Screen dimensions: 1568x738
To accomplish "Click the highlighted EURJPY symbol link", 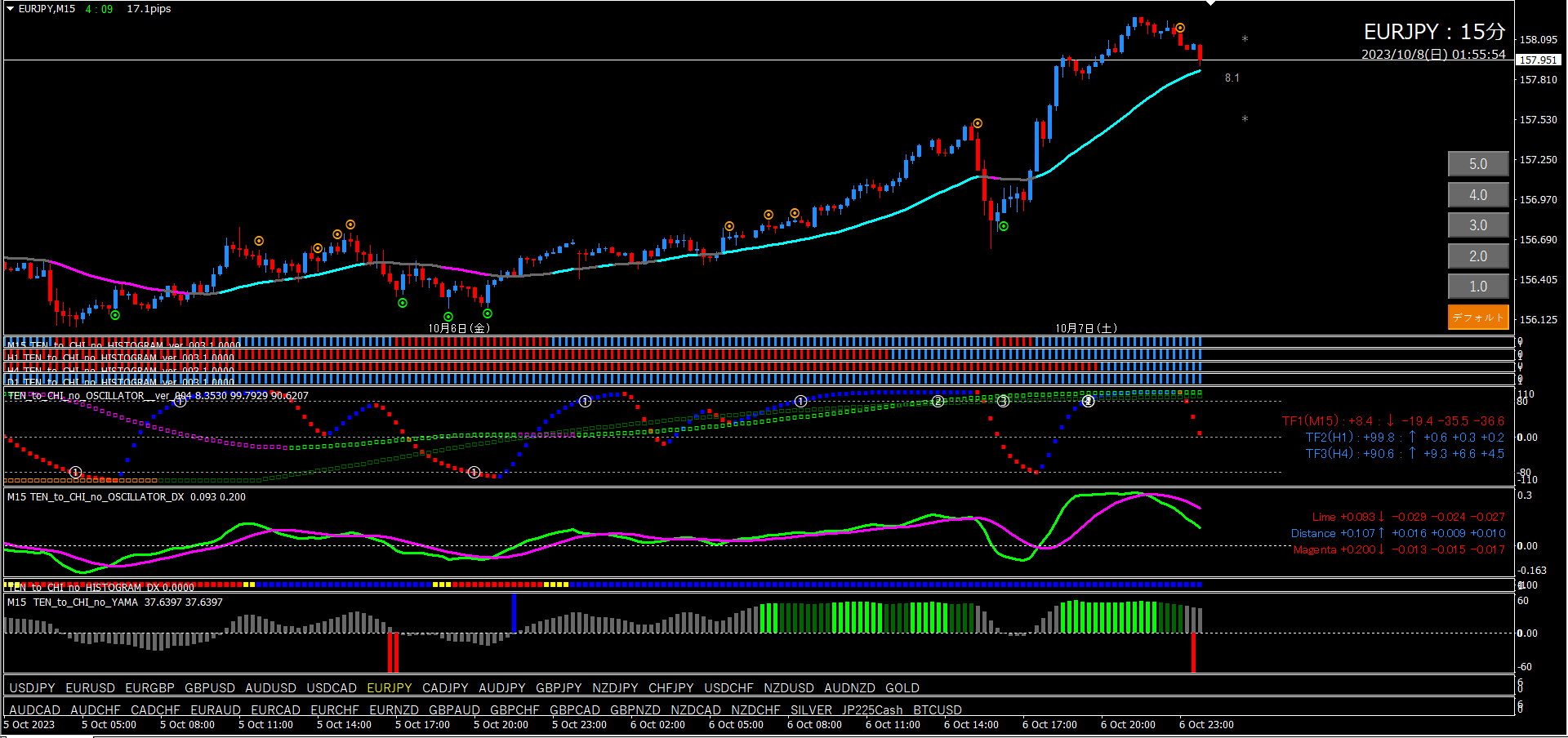I will [x=390, y=688].
